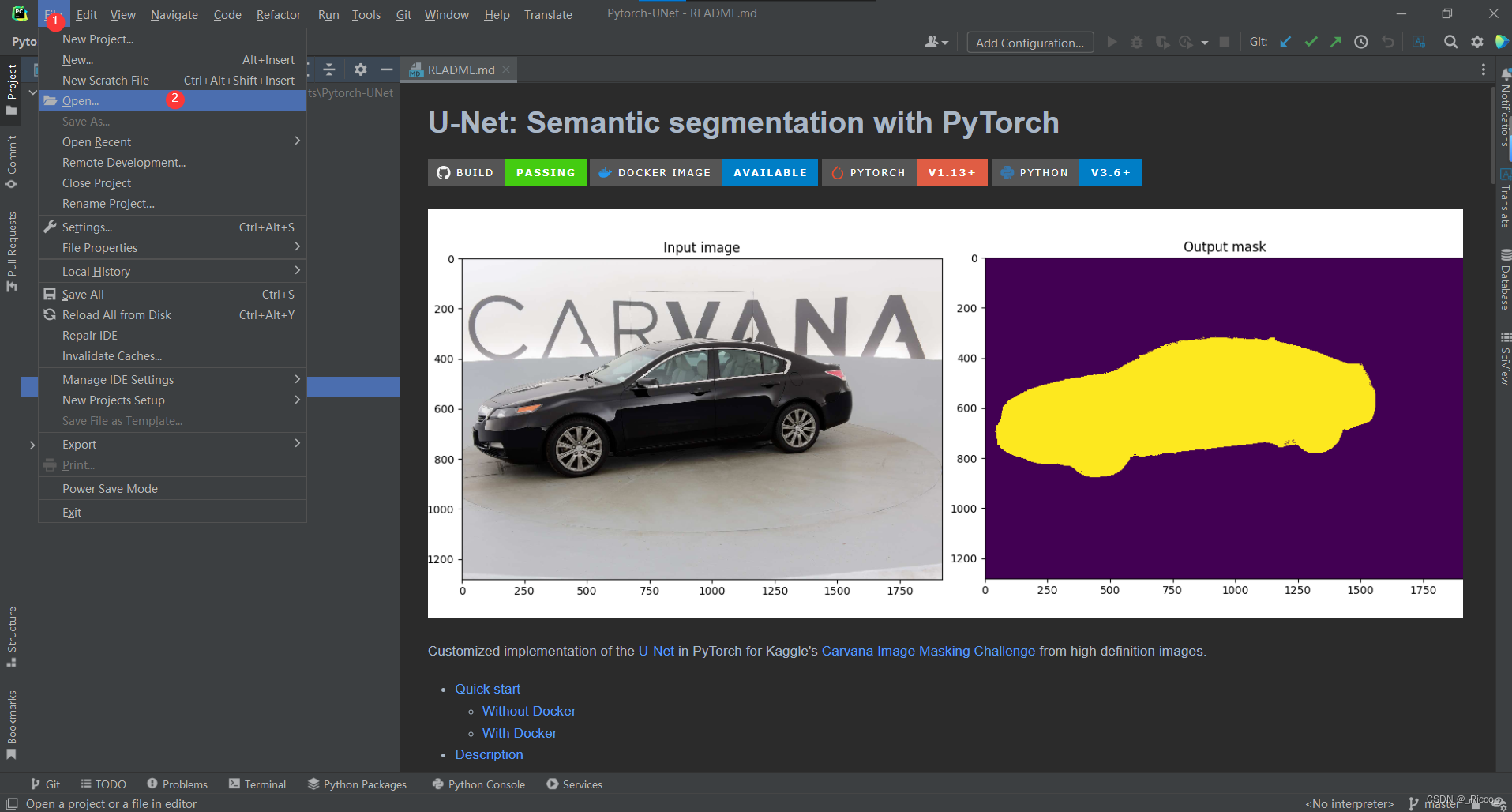
Task: Expand the Manage IDE Settings submenu
Action: 172,379
